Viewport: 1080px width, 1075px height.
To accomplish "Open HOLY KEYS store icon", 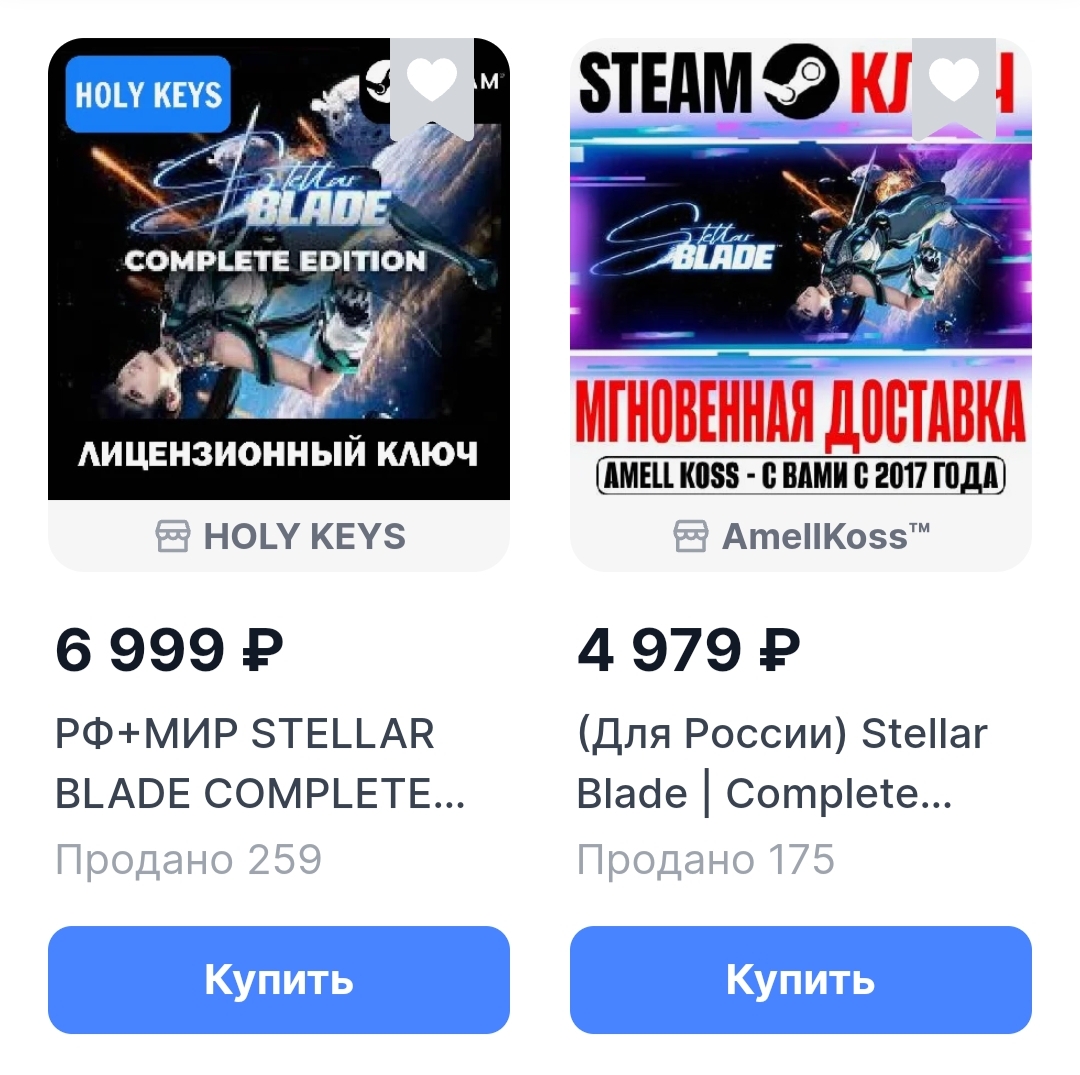I will (x=172, y=536).
